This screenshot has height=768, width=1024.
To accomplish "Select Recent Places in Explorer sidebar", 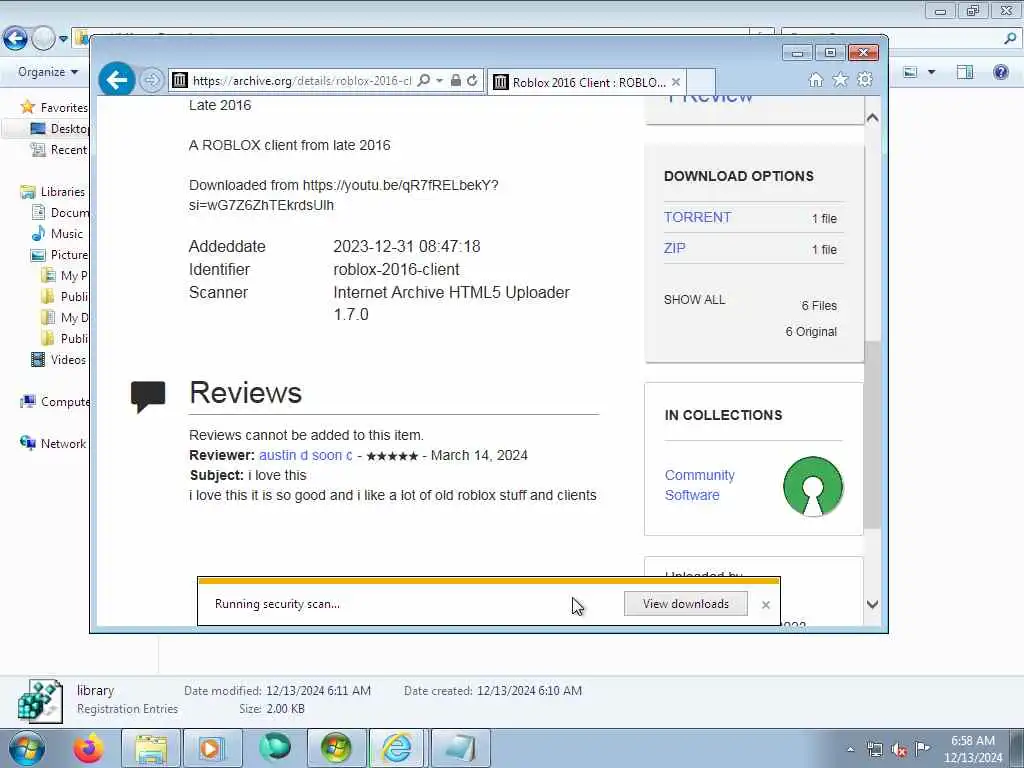I will [59, 150].
